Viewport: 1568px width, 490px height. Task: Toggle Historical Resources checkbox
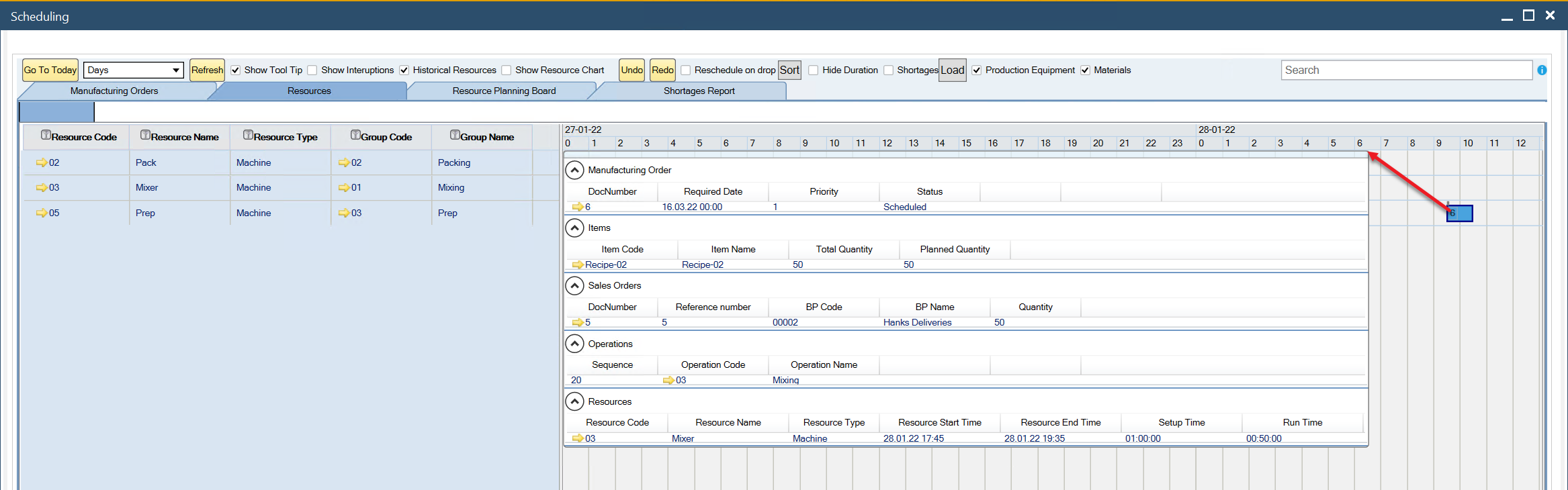pyautogui.click(x=404, y=70)
